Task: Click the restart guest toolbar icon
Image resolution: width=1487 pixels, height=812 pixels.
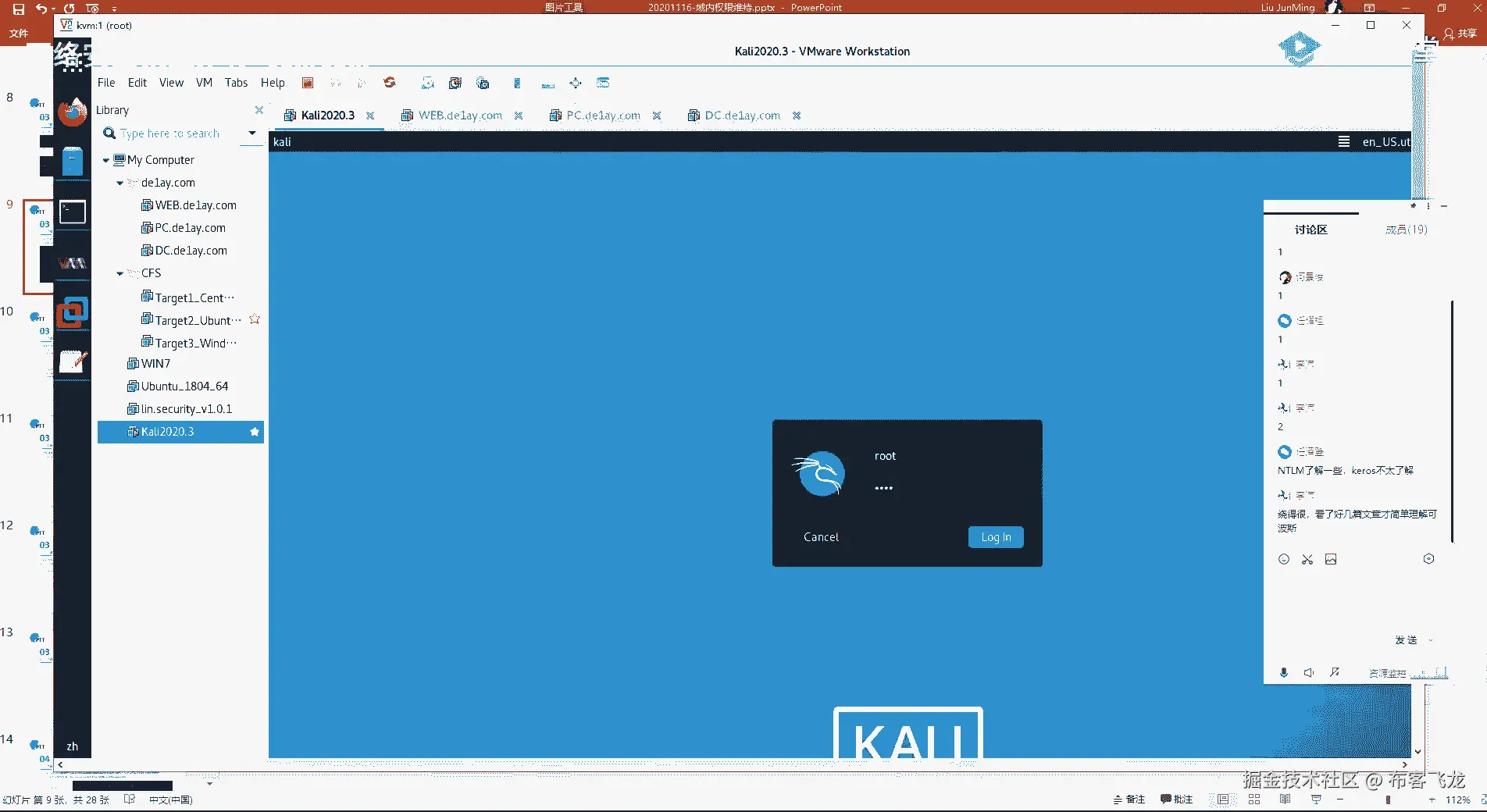Action: [390, 83]
